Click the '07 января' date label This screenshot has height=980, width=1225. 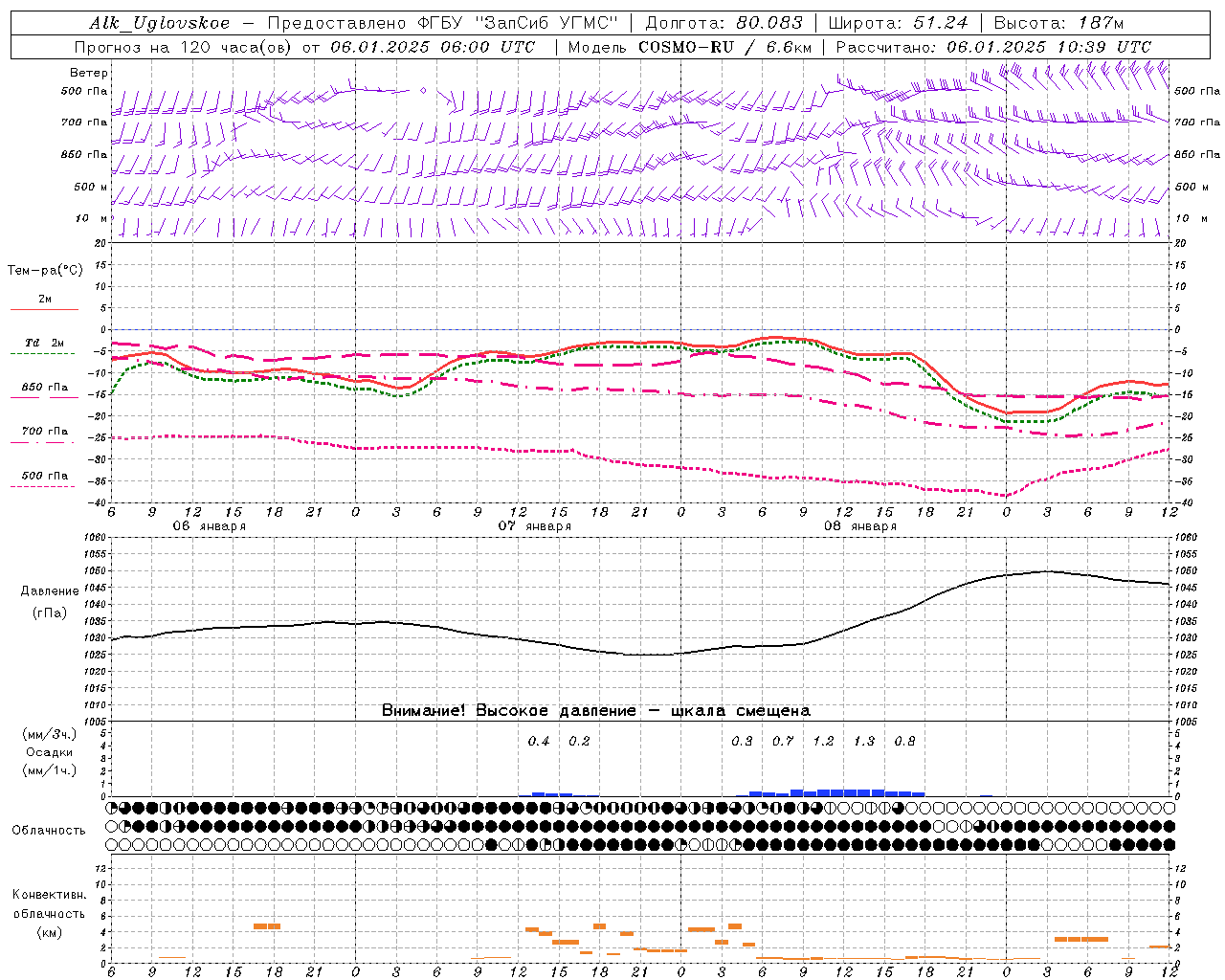534,526
